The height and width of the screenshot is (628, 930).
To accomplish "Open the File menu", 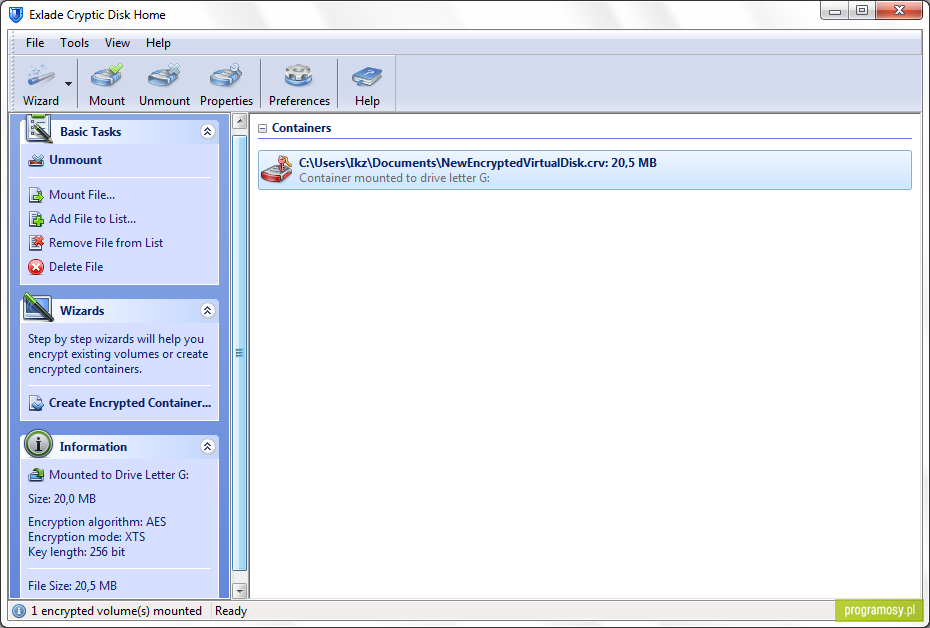I will coord(35,43).
